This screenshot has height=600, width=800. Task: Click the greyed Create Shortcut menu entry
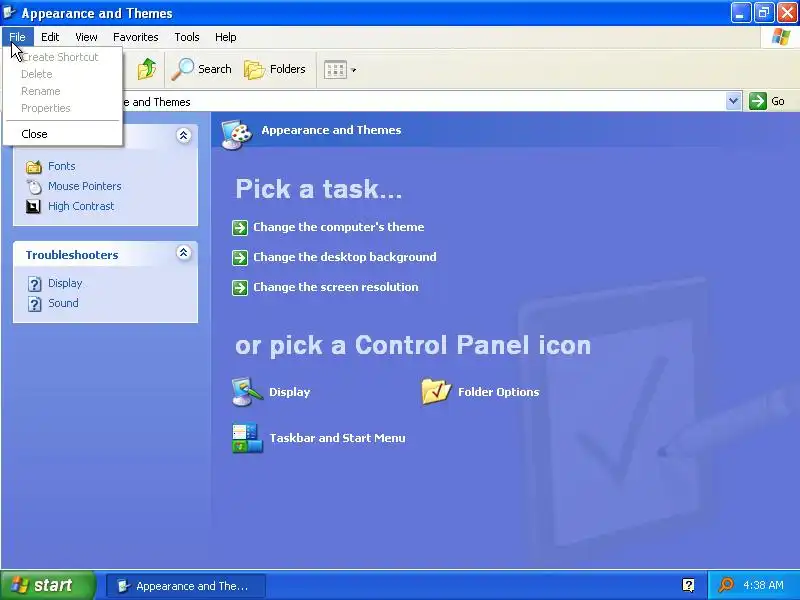pos(63,57)
